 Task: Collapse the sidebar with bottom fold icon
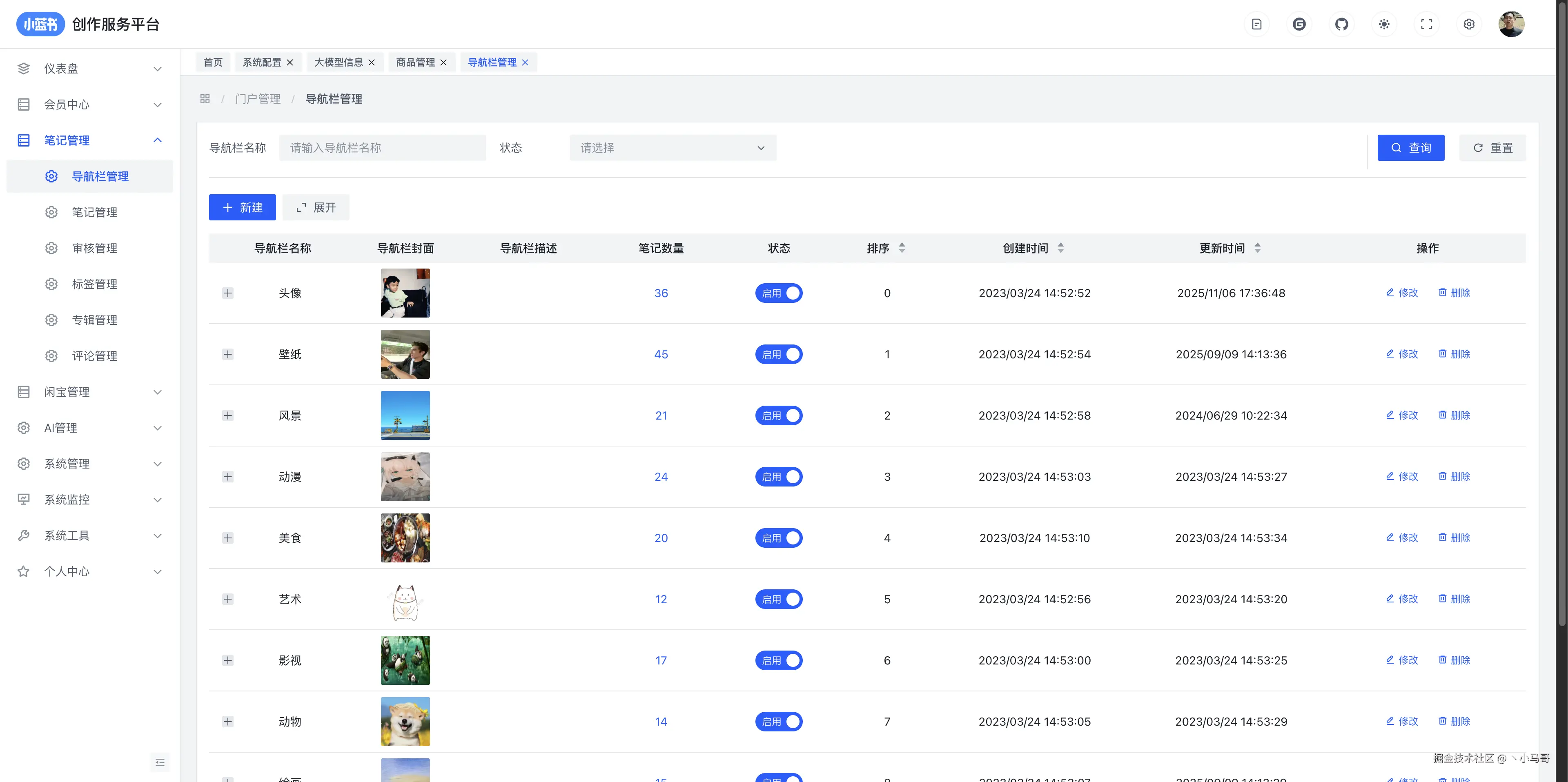coord(160,762)
